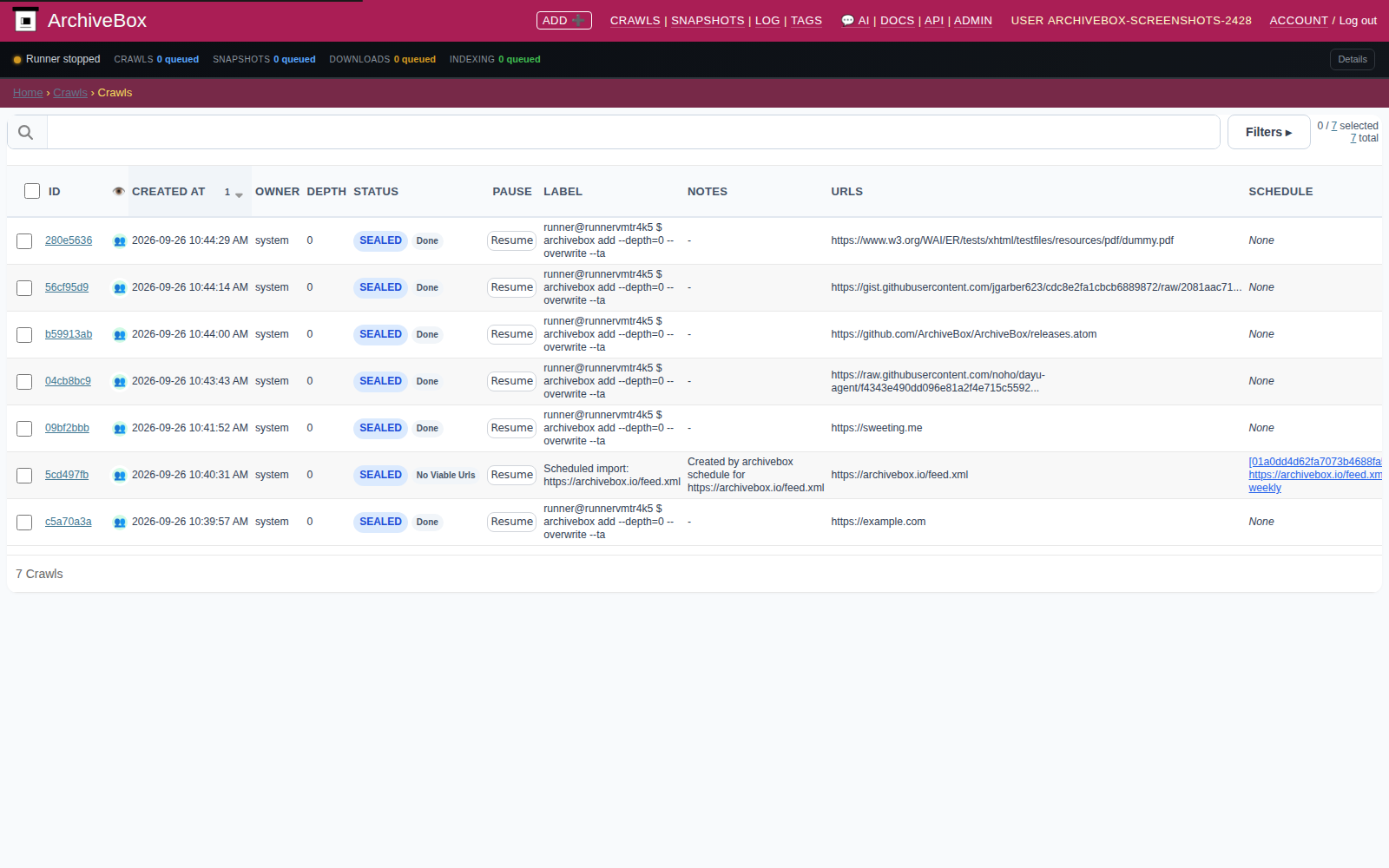Click Resume for crawl 09bf2bbb
Viewport: 1389px width, 868px height.
coord(512,428)
